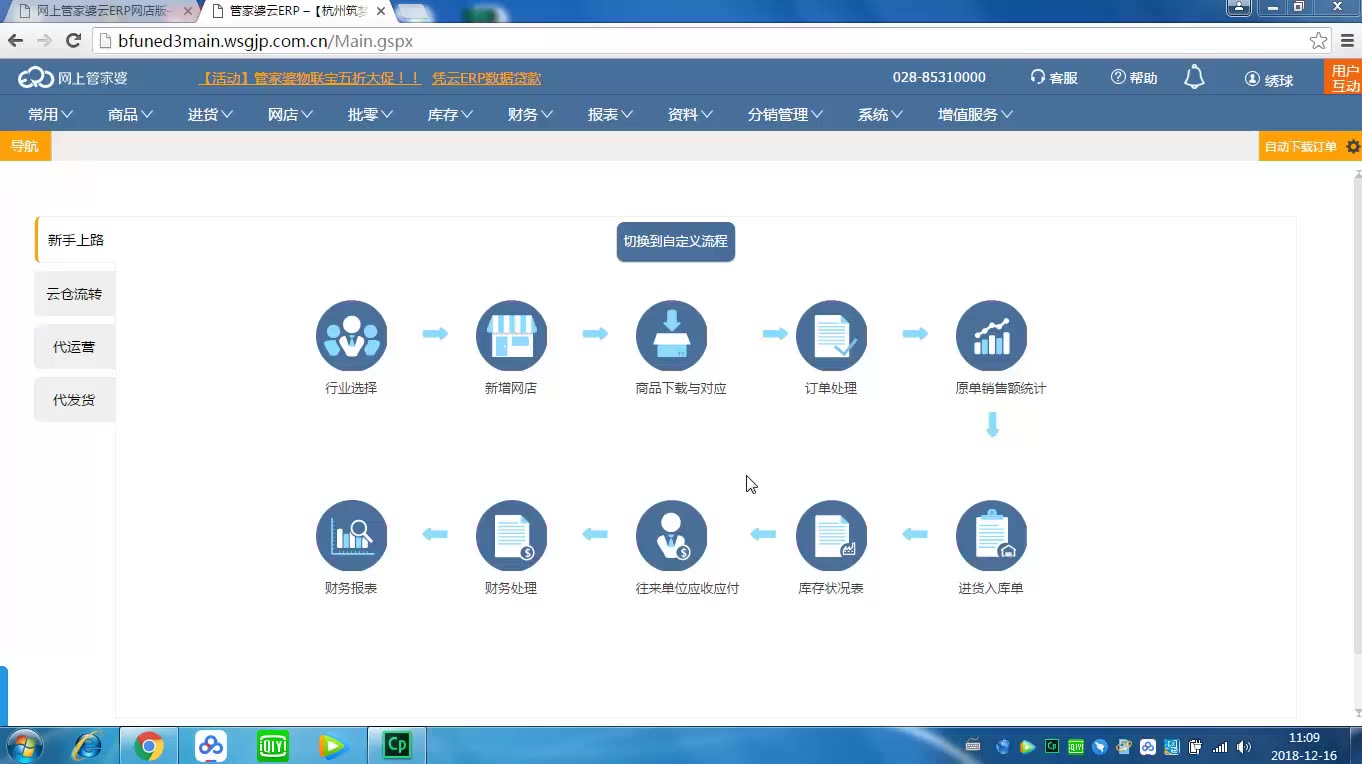Open the 进货入库单 clipboard icon

coord(991,536)
